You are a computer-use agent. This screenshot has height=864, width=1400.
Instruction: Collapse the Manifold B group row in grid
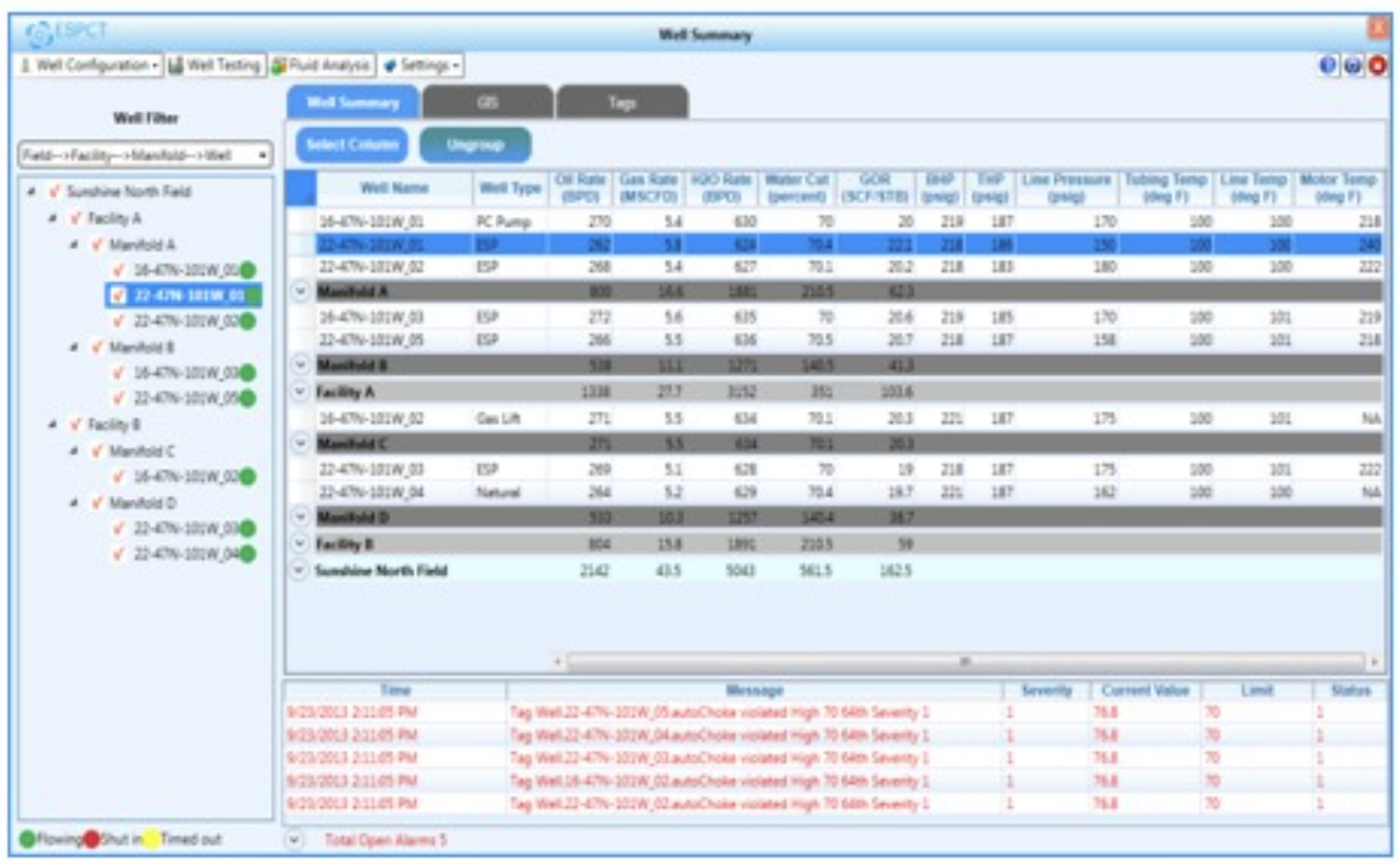tap(300, 364)
